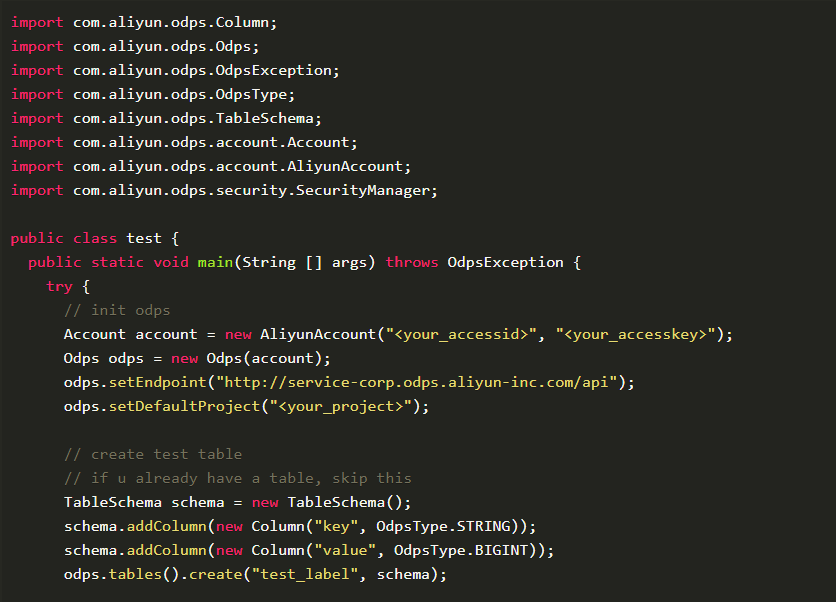Click the account.Account import line
Screen dimensions: 836x602
(184, 142)
